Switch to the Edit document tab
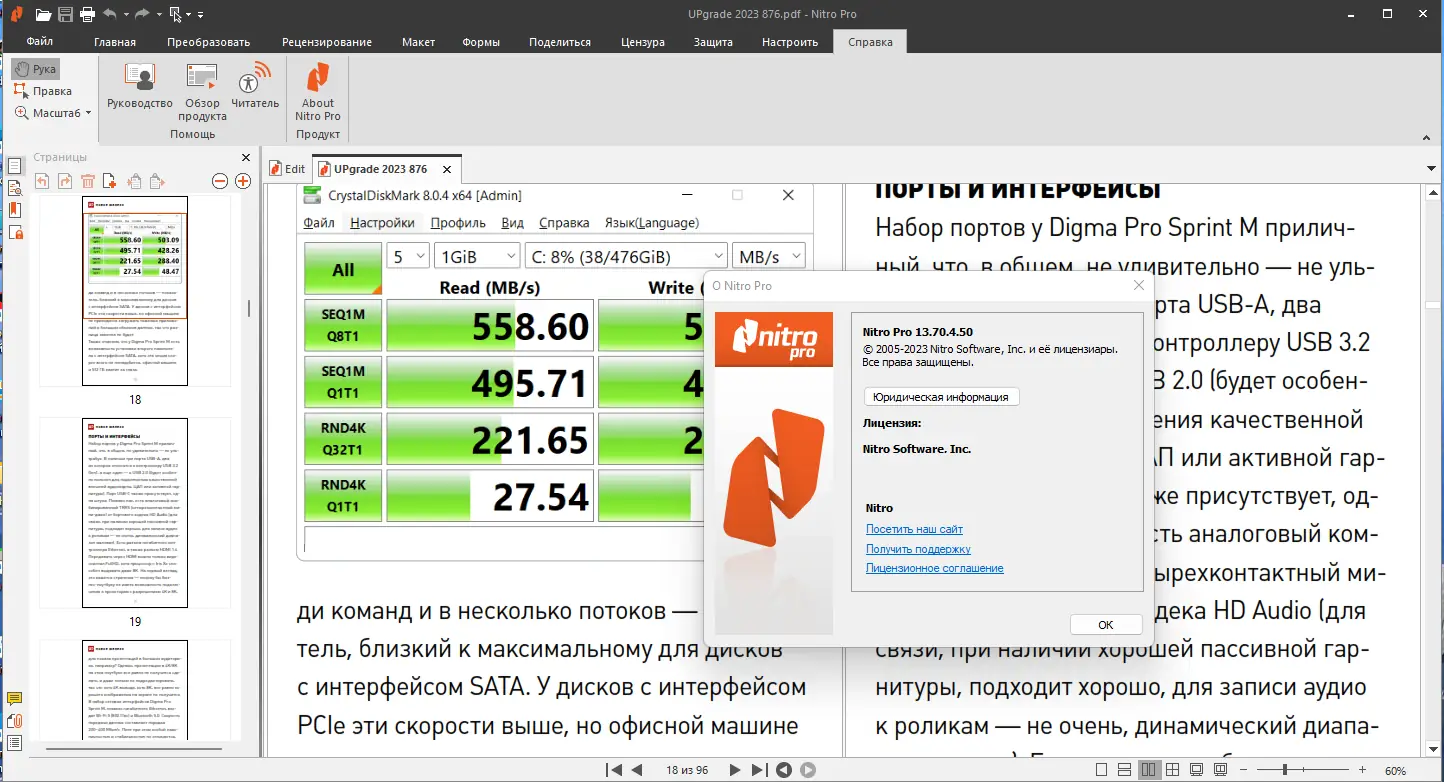1444x782 pixels. [286, 169]
